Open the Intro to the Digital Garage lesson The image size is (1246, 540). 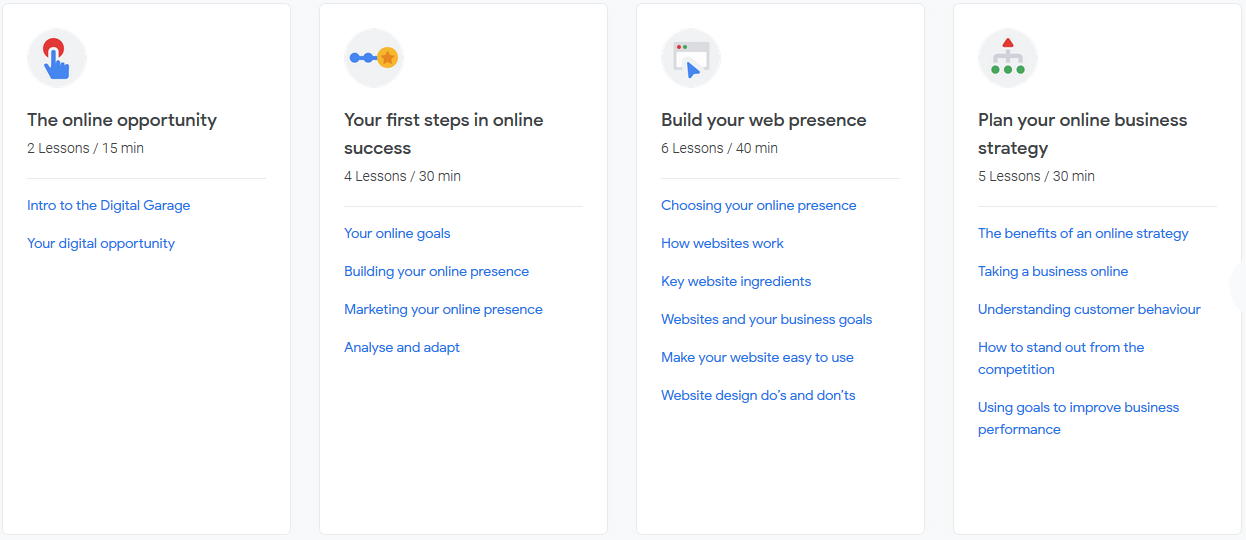click(108, 205)
